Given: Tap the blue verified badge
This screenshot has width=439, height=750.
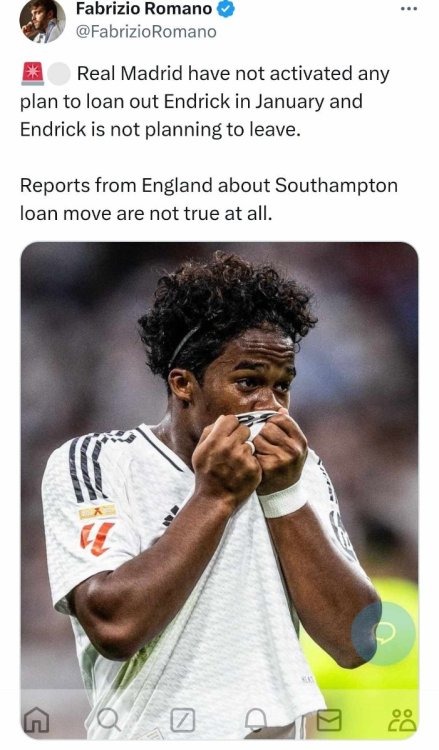Looking at the screenshot, I should [x=226, y=9].
